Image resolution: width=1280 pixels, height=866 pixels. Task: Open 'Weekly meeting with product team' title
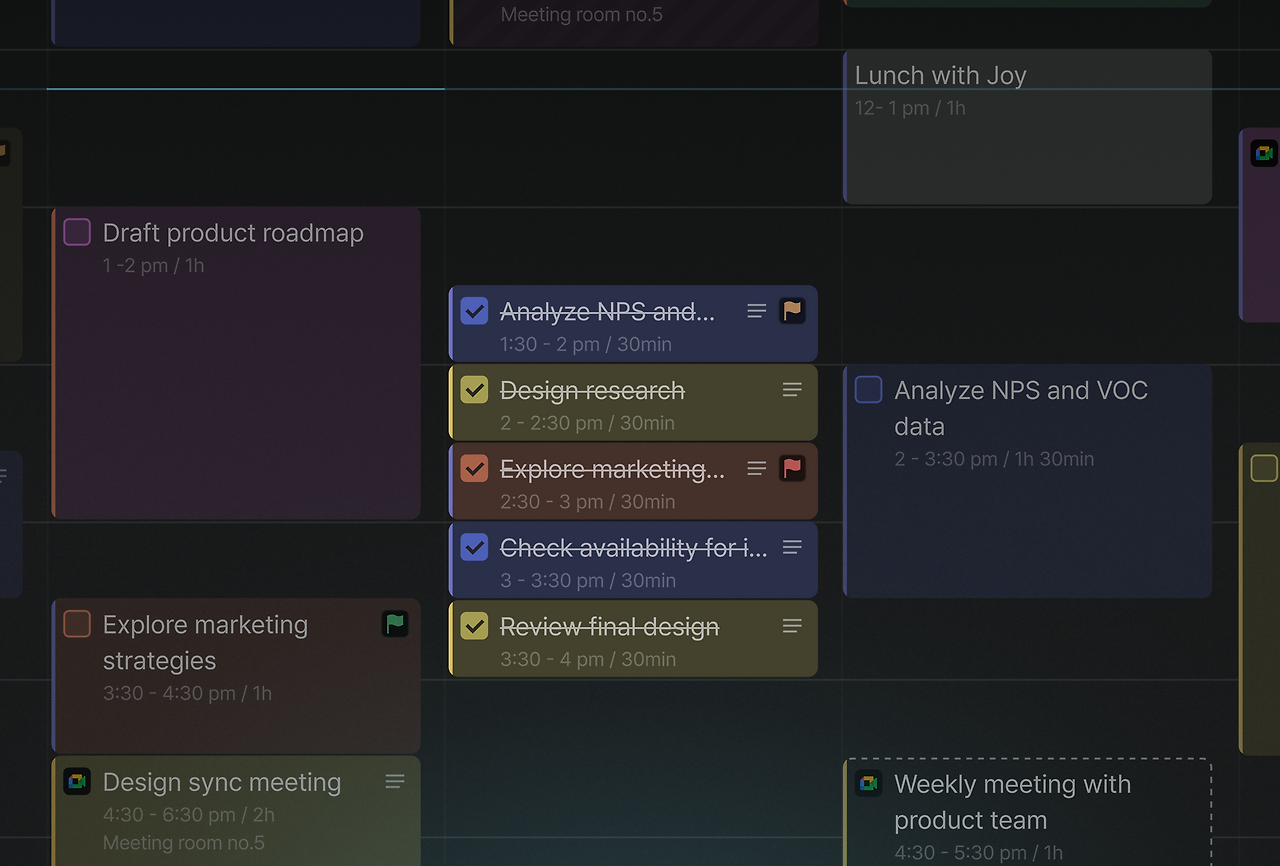click(1012, 802)
